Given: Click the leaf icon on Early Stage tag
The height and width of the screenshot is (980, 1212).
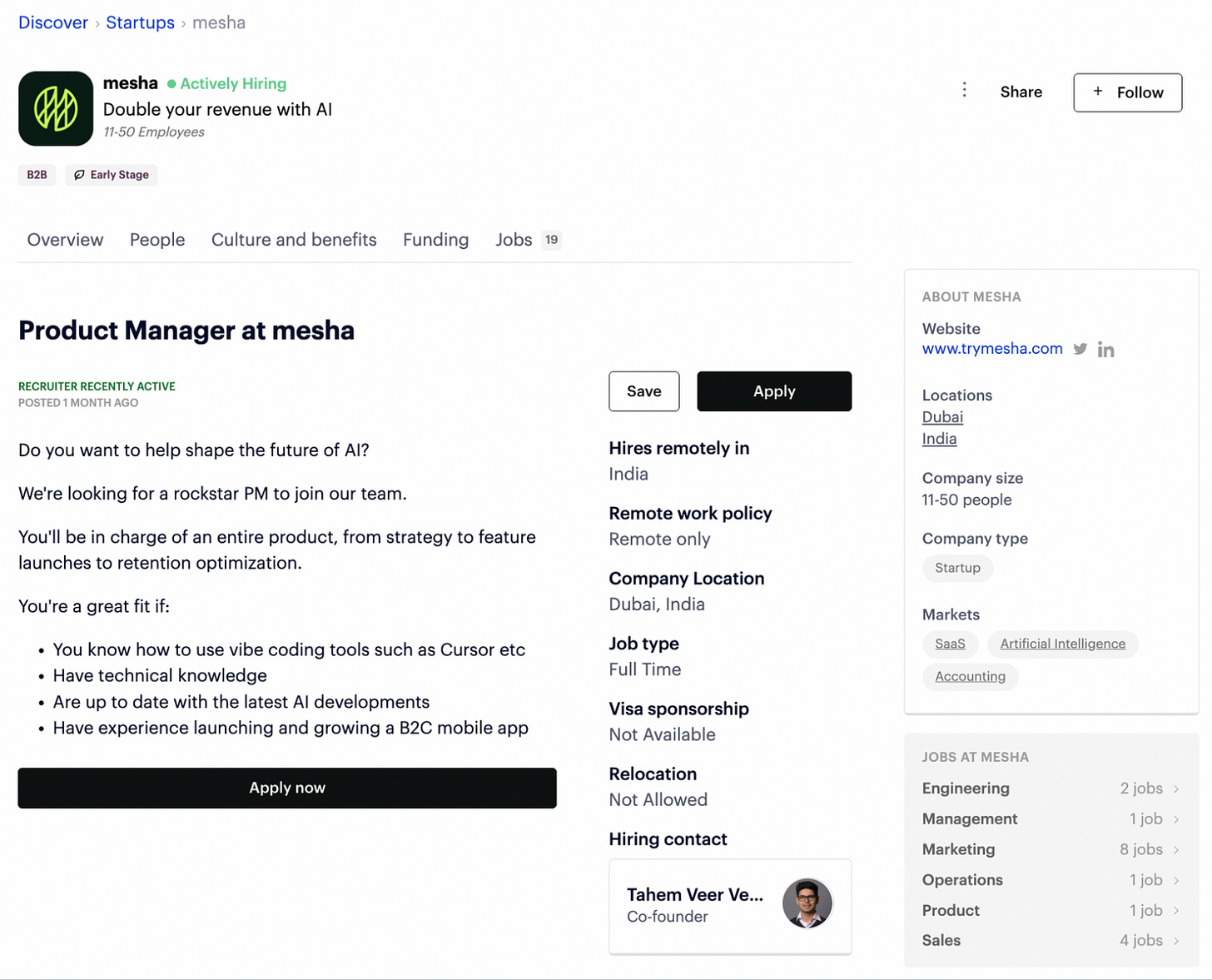Looking at the screenshot, I should tap(79, 175).
